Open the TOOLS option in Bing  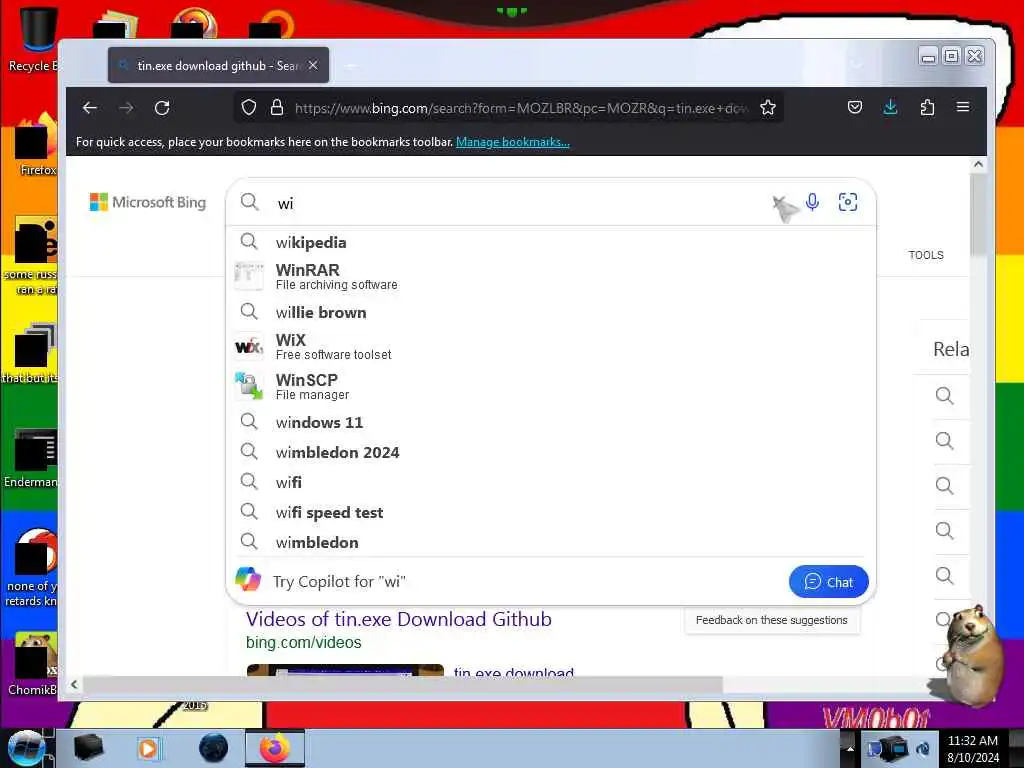pos(926,255)
